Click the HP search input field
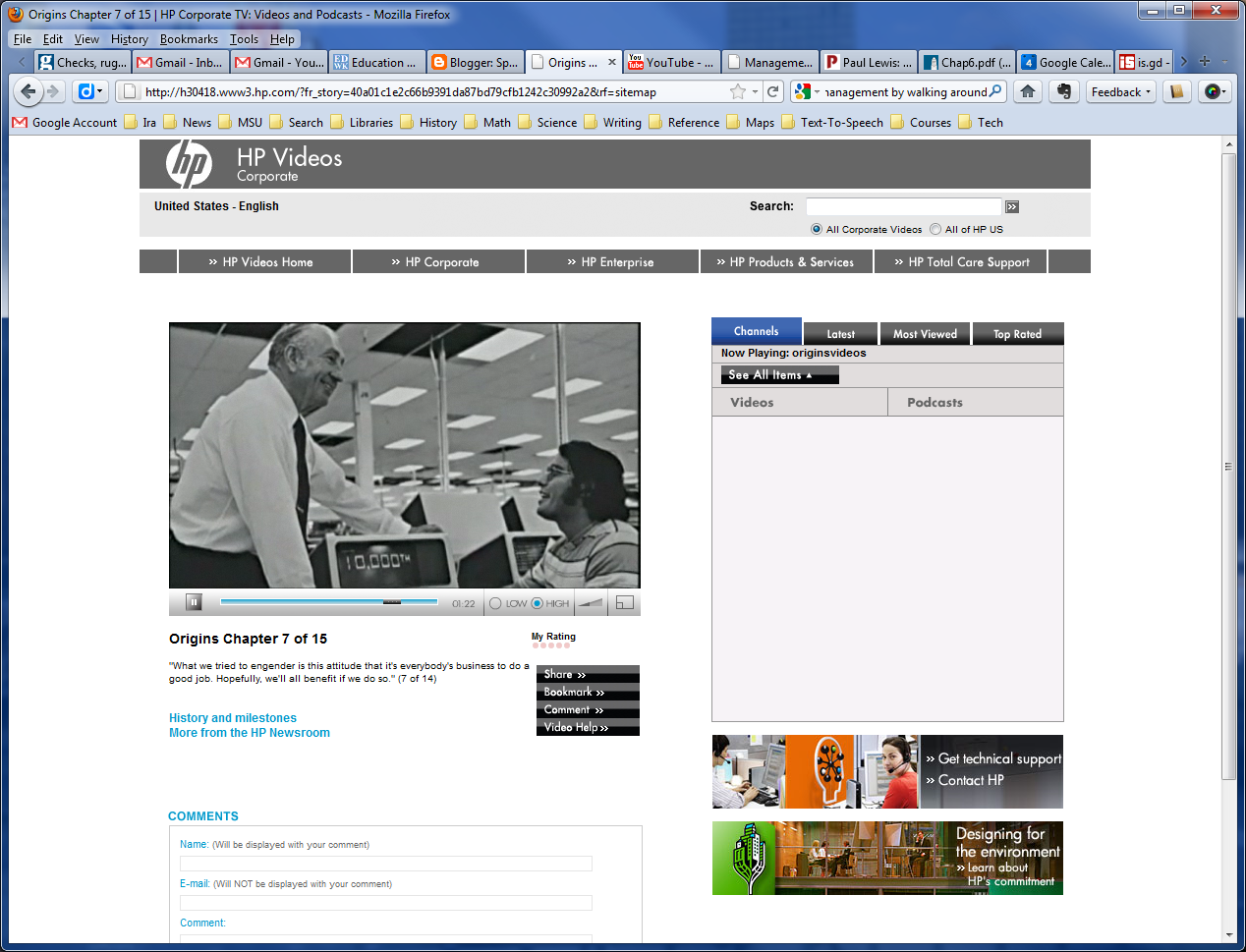This screenshot has height=952, width=1246. tap(903, 206)
